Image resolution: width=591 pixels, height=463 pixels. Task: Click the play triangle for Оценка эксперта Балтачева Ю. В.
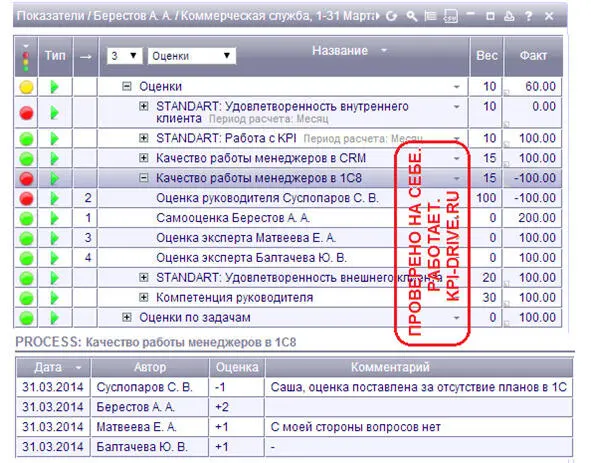pyautogui.click(x=54, y=258)
